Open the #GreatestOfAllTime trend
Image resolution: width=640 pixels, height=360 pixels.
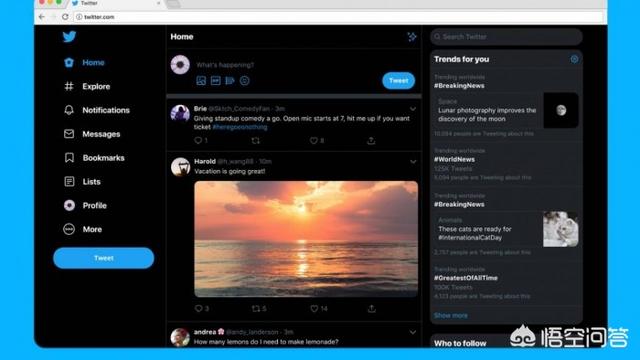pyautogui.click(x=466, y=278)
